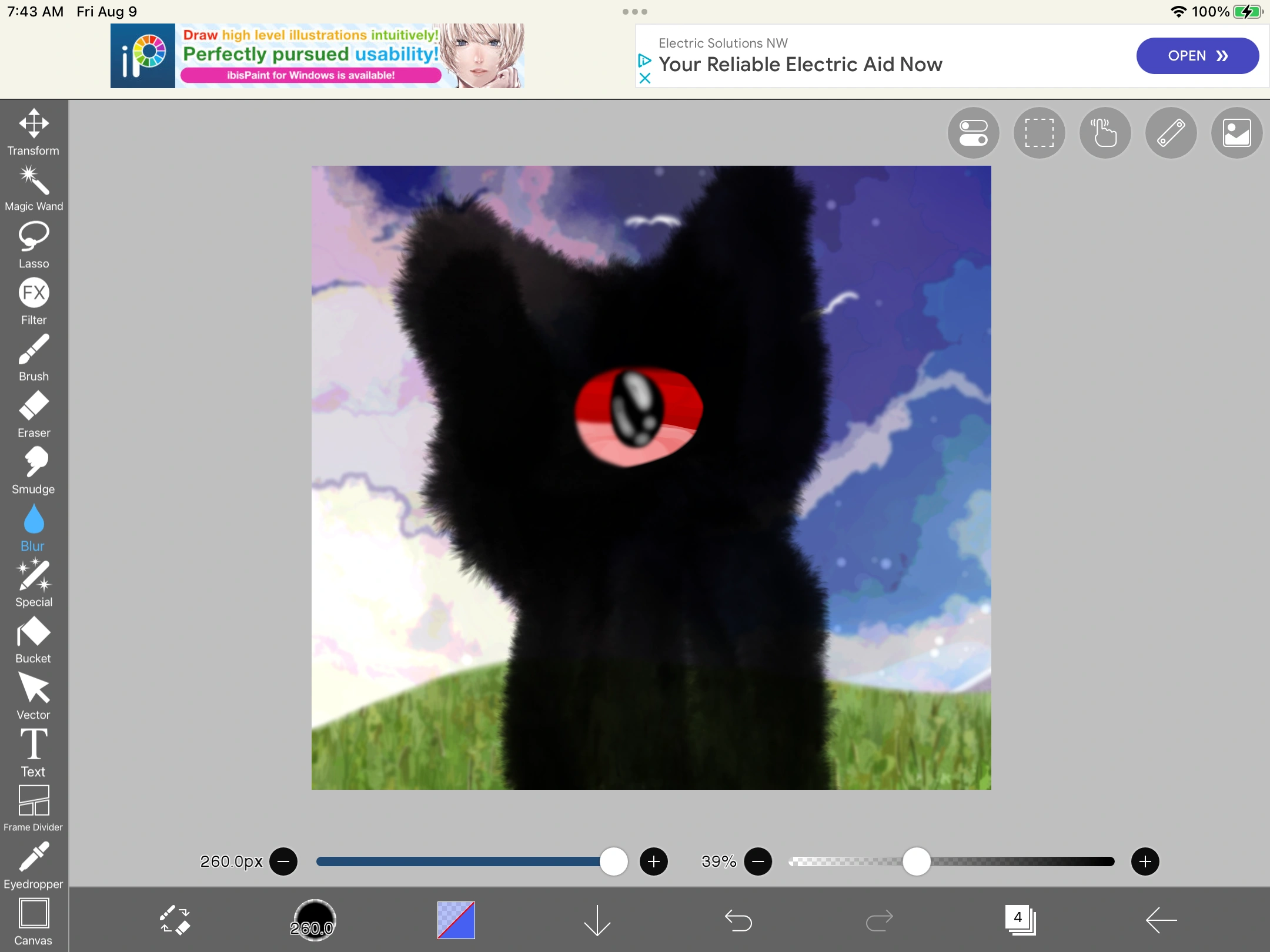This screenshot has width=1270, height=952.
Task: Open the Layers panel showing 4 layers
Action: click(x=1020, y=921)
